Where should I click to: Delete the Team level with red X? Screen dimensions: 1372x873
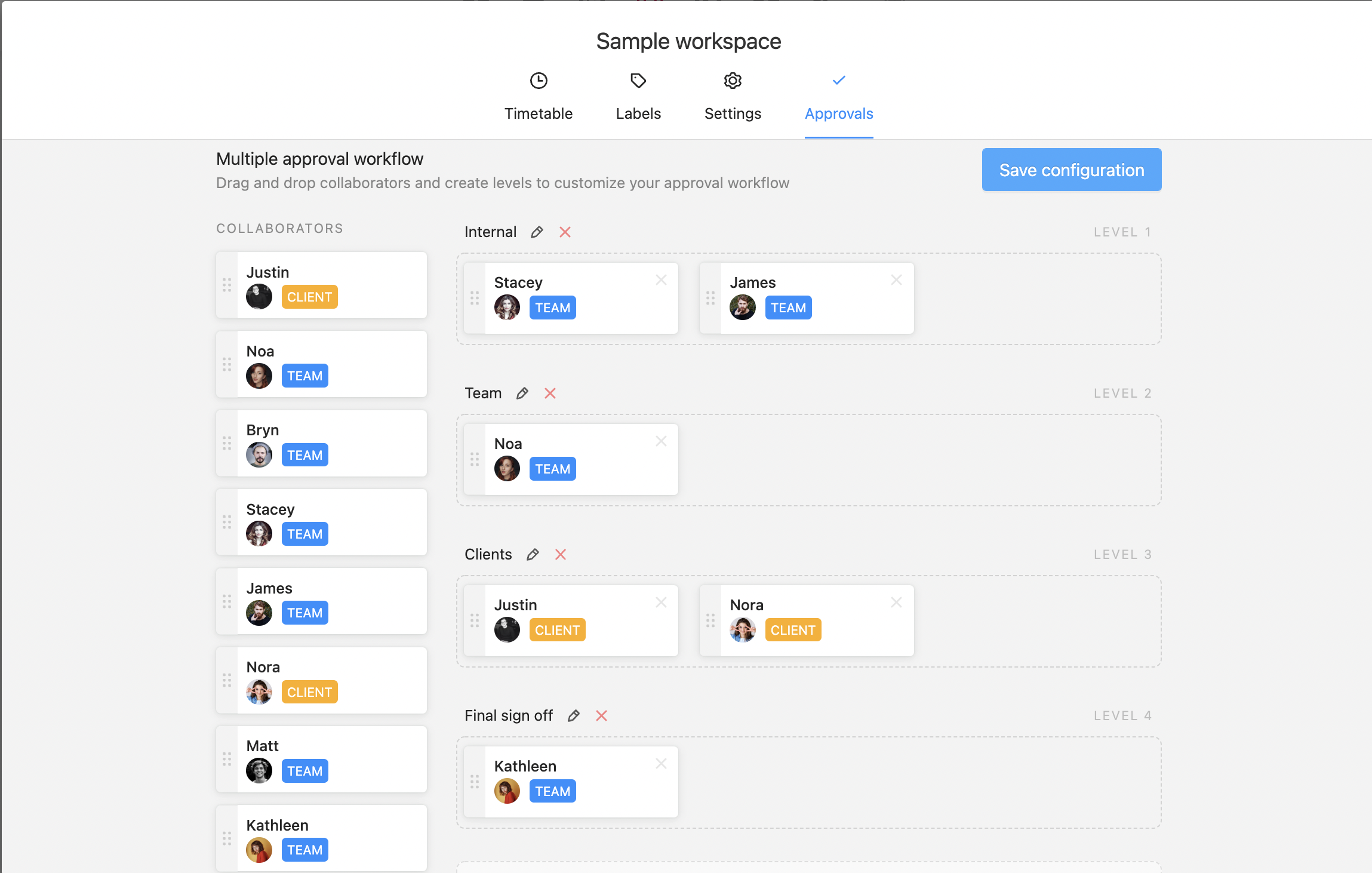coord(550,394)
